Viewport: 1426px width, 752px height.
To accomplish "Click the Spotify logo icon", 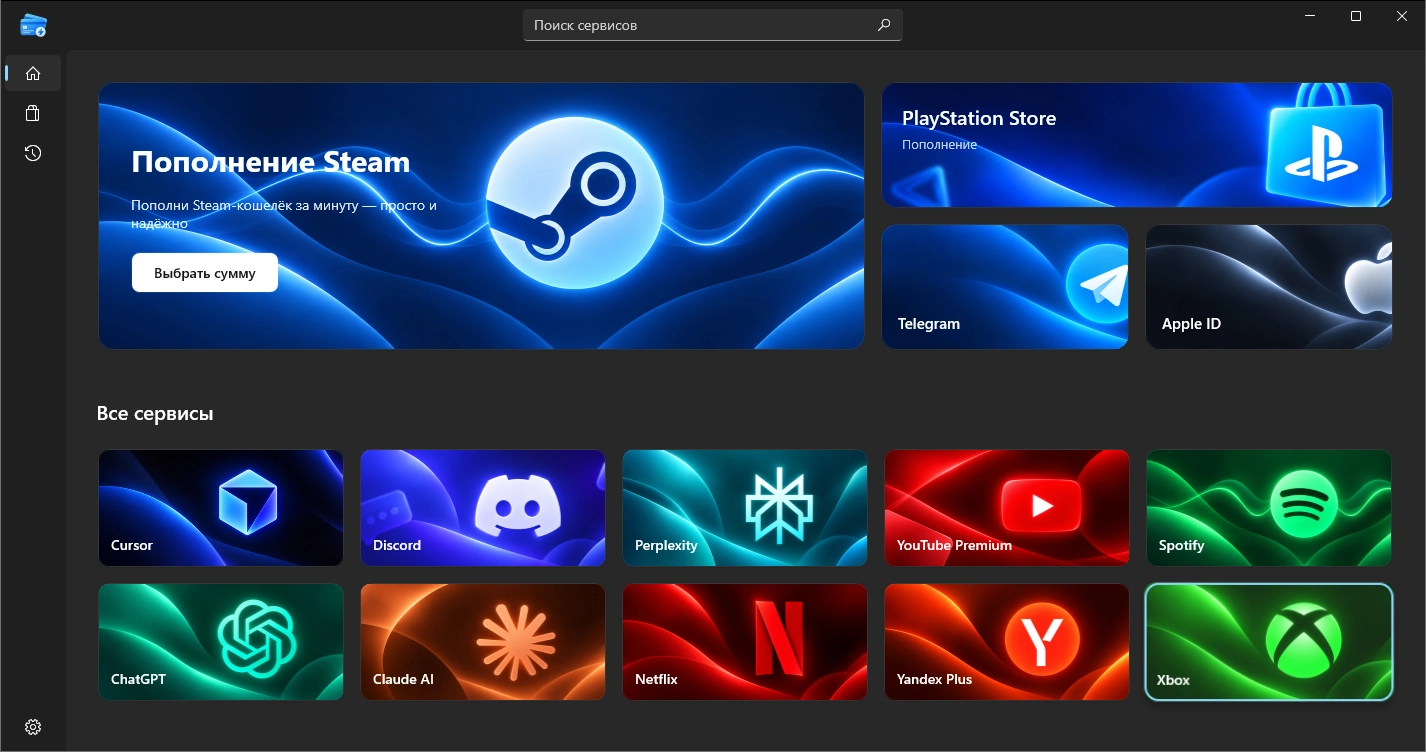I will [x=1304, y=505].
